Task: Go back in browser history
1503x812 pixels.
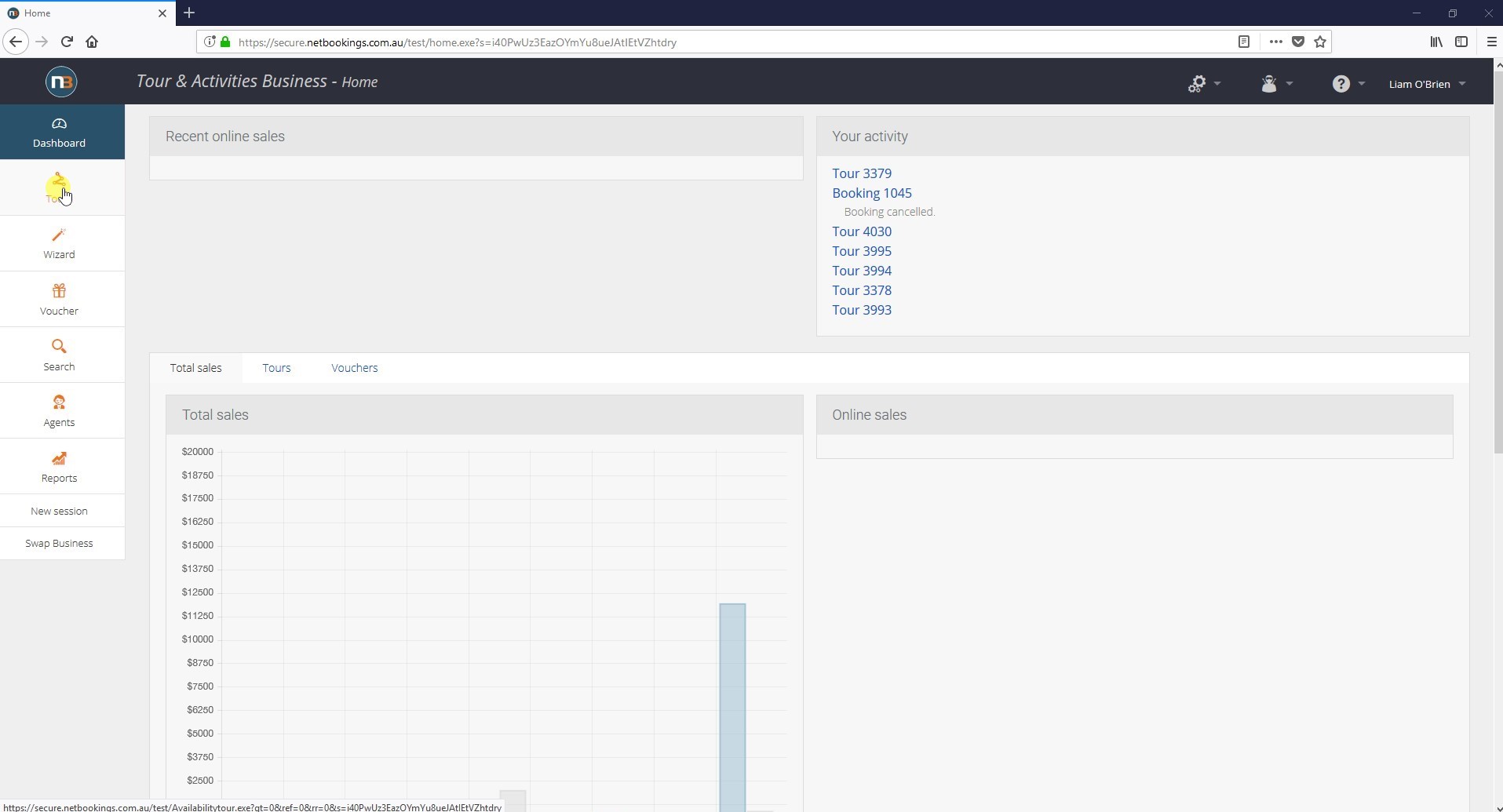Action: [x=16, y=42]
